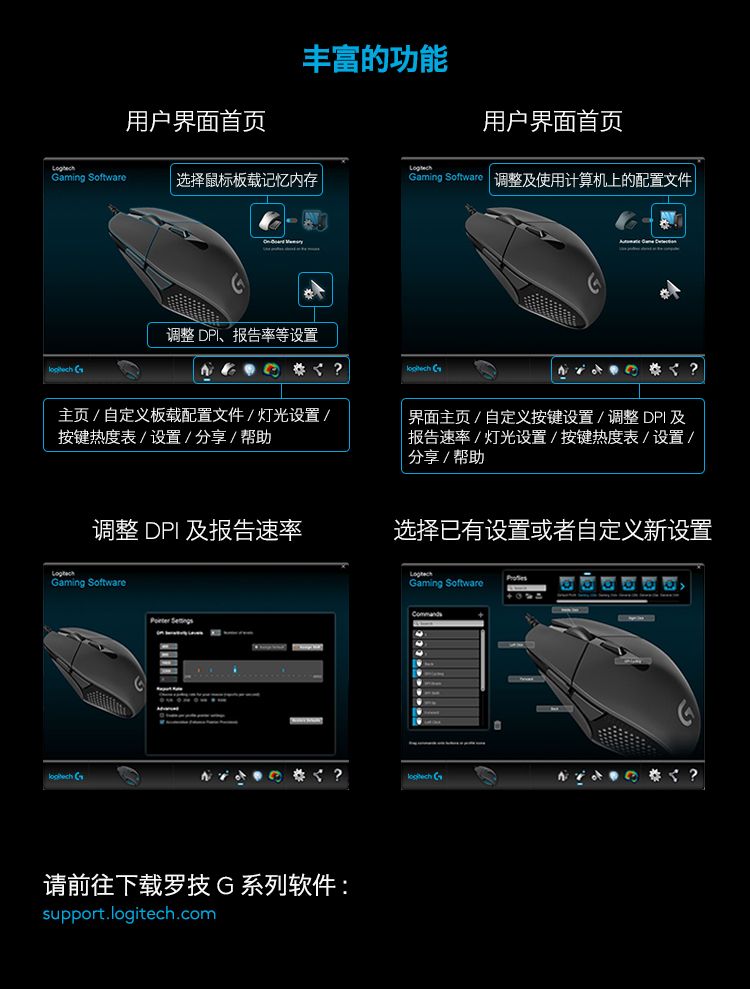This screenshot has height=989, width=750.
Task: Click the DPI Cycling button label on mouse
Action: click(633, 661)
